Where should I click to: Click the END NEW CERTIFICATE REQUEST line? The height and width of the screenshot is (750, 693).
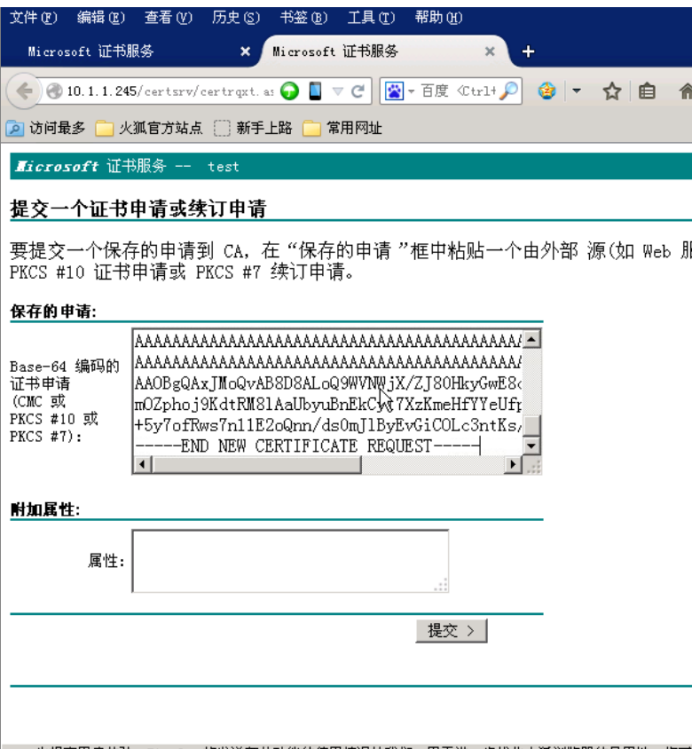(306, 446)
